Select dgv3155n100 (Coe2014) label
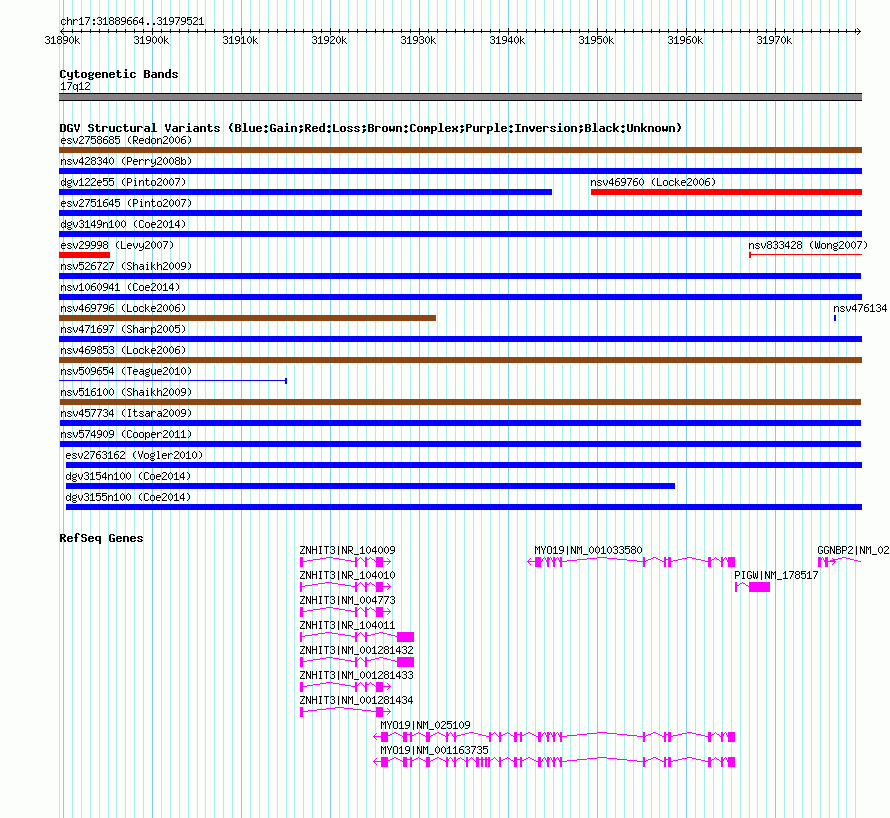 tap(128, 497)
